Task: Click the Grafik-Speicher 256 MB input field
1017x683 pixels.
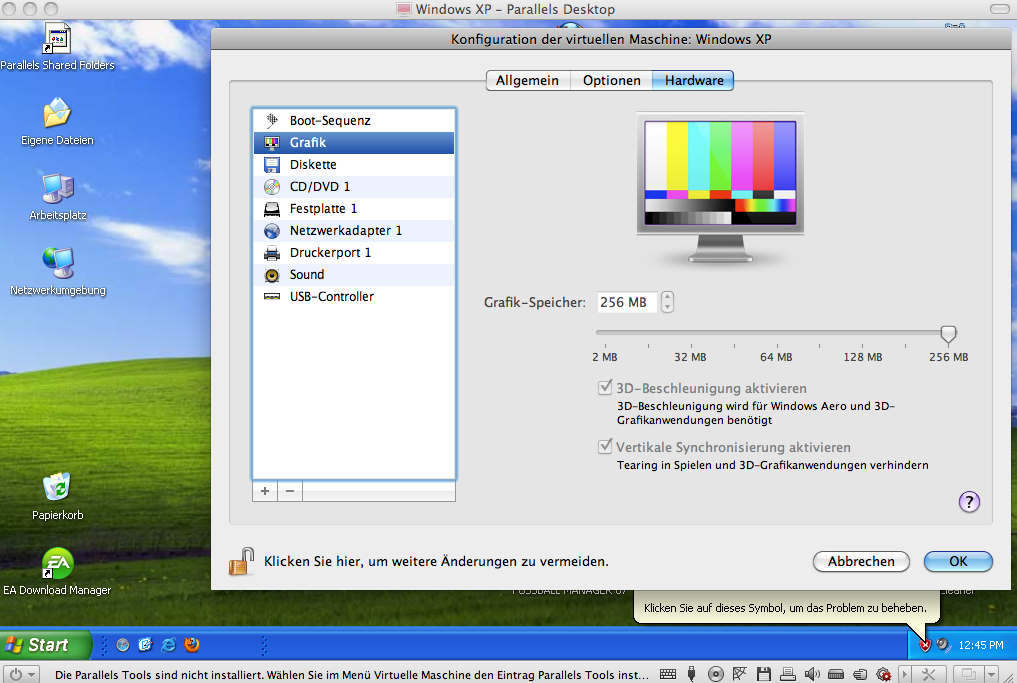Action: pyautogui.click(x=627, y=302)
